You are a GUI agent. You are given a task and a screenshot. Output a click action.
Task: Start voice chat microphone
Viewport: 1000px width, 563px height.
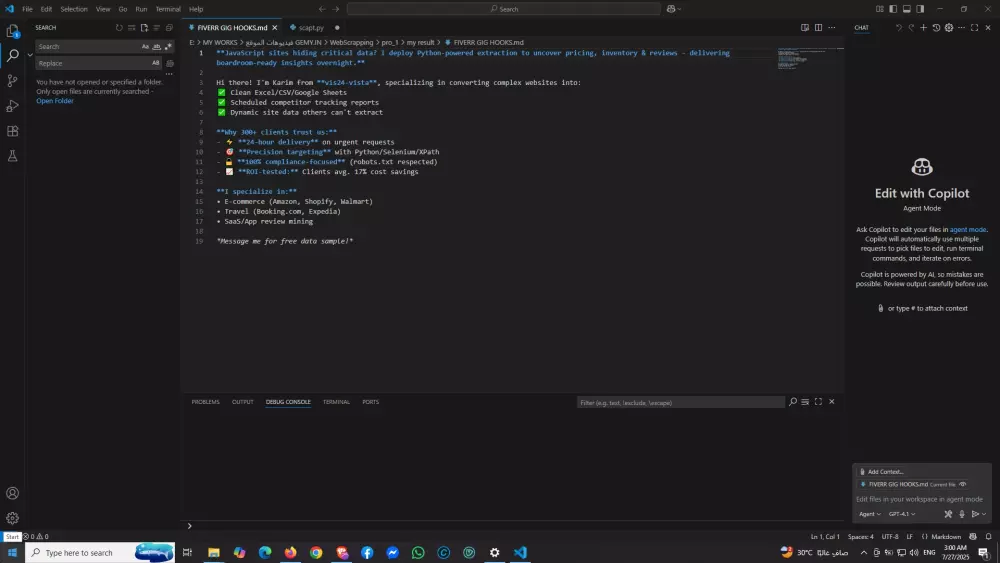pos(962,514)
